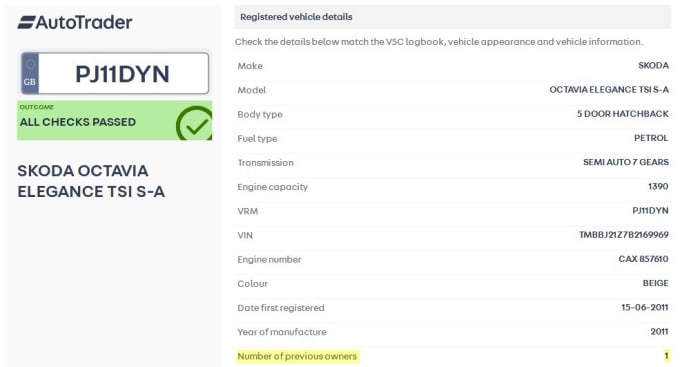Select the Make row value SKODA

coord(653,66)
